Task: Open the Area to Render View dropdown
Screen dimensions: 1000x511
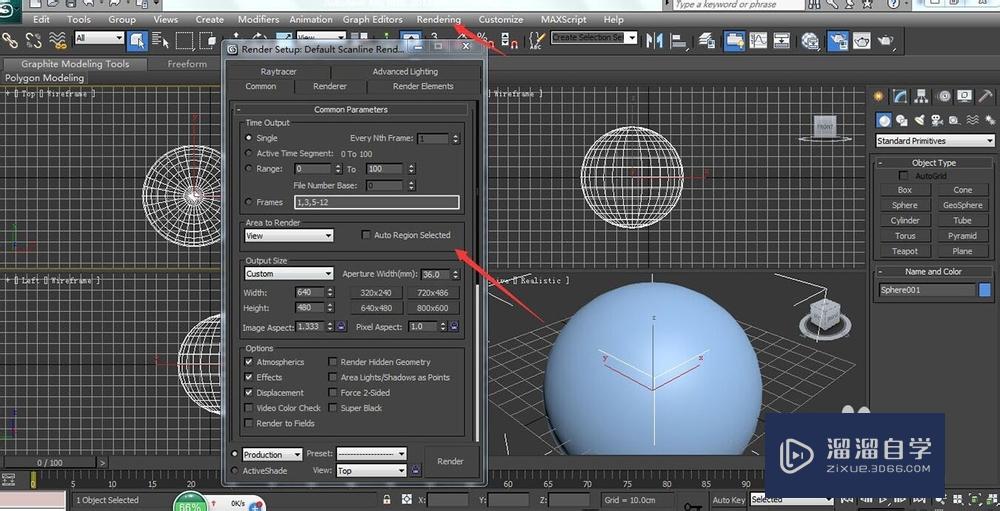Action: tap(289, 236)
